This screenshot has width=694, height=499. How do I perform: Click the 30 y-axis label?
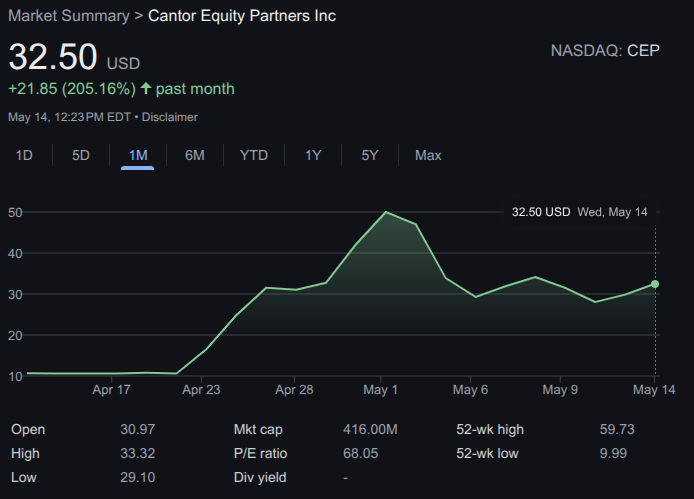pos(15,294)
